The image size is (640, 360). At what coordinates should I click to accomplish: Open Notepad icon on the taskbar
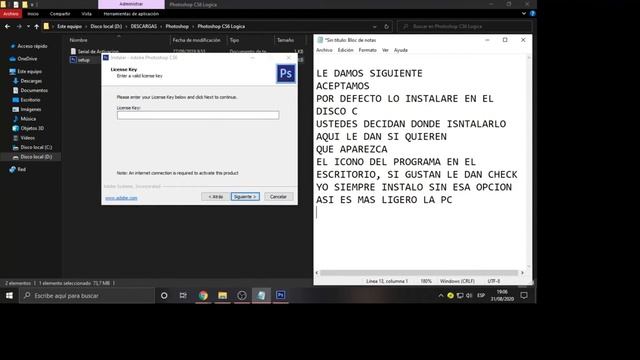(261, 296)
